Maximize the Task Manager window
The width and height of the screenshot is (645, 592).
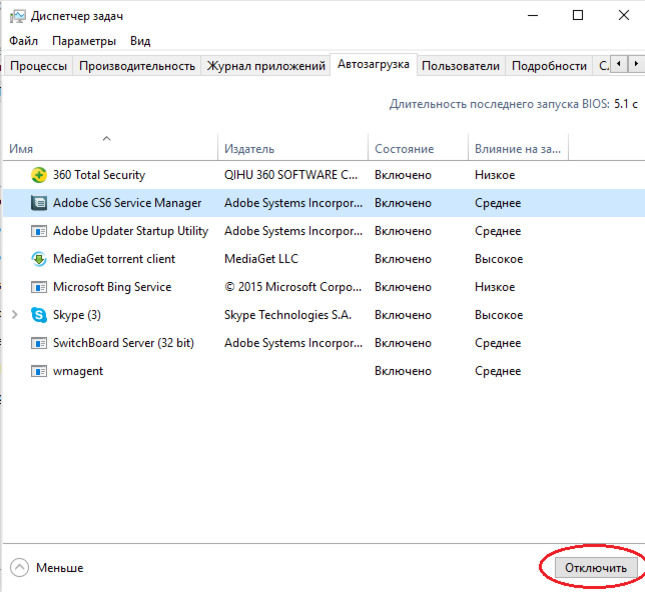click(578, 16)
